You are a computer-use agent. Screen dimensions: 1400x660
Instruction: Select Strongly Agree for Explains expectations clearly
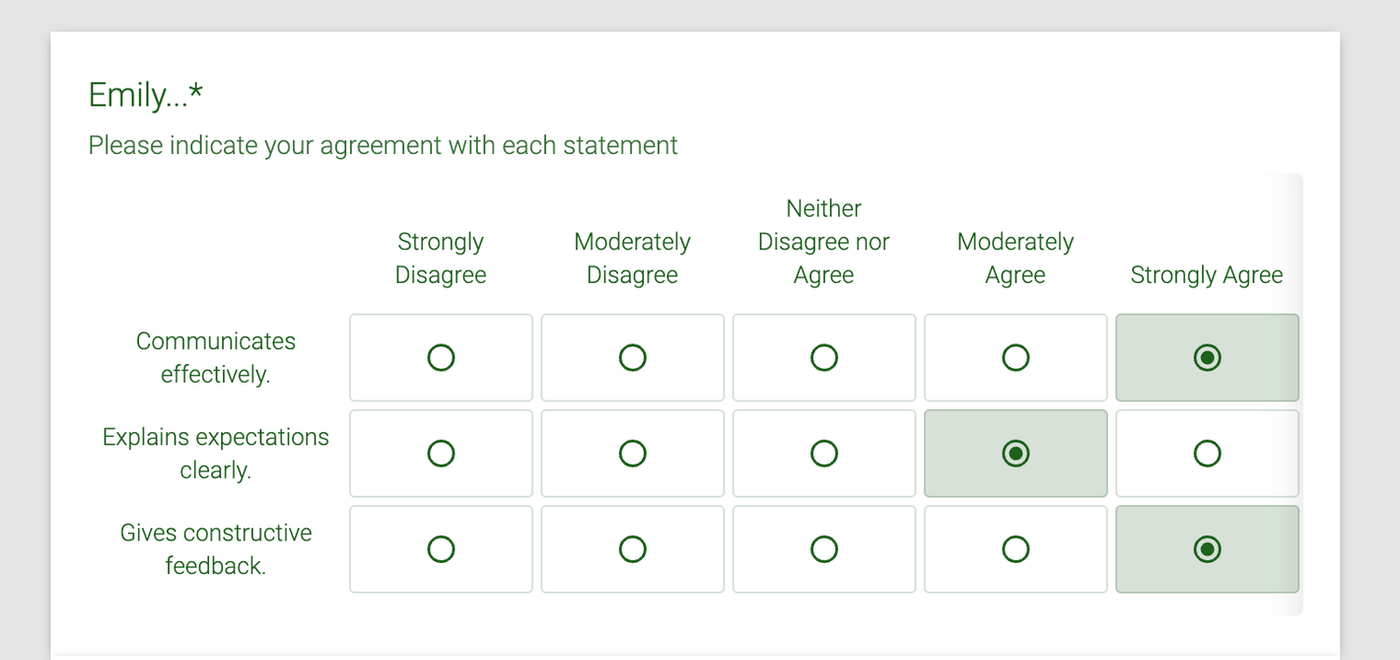(1207, 453)
